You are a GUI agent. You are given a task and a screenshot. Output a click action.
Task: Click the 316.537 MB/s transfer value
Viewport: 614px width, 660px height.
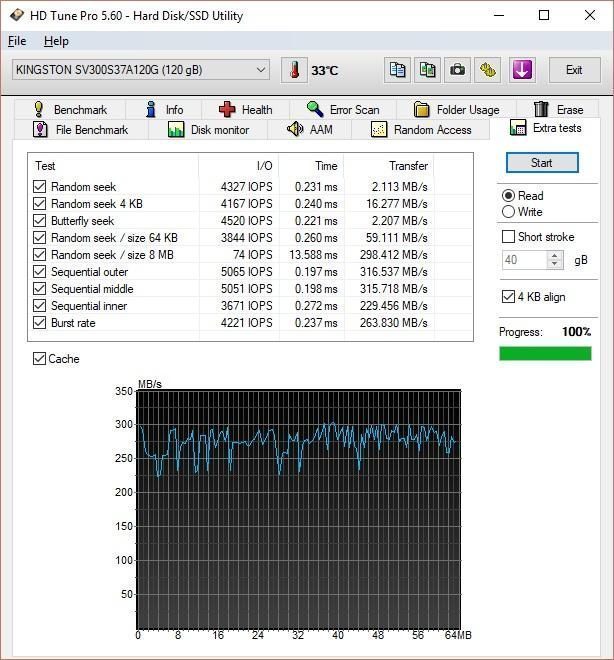[x=393, y=272]
